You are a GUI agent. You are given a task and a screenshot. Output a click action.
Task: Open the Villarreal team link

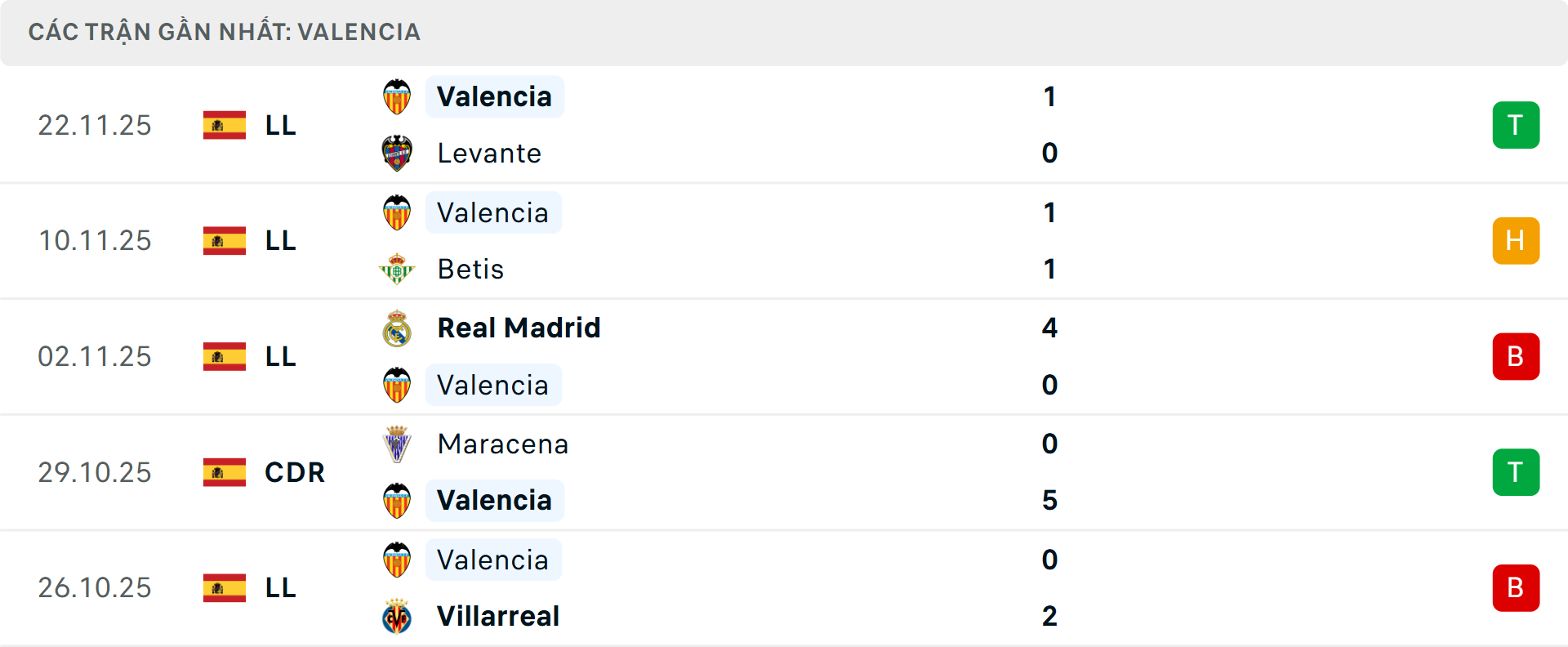pos(498,617)
